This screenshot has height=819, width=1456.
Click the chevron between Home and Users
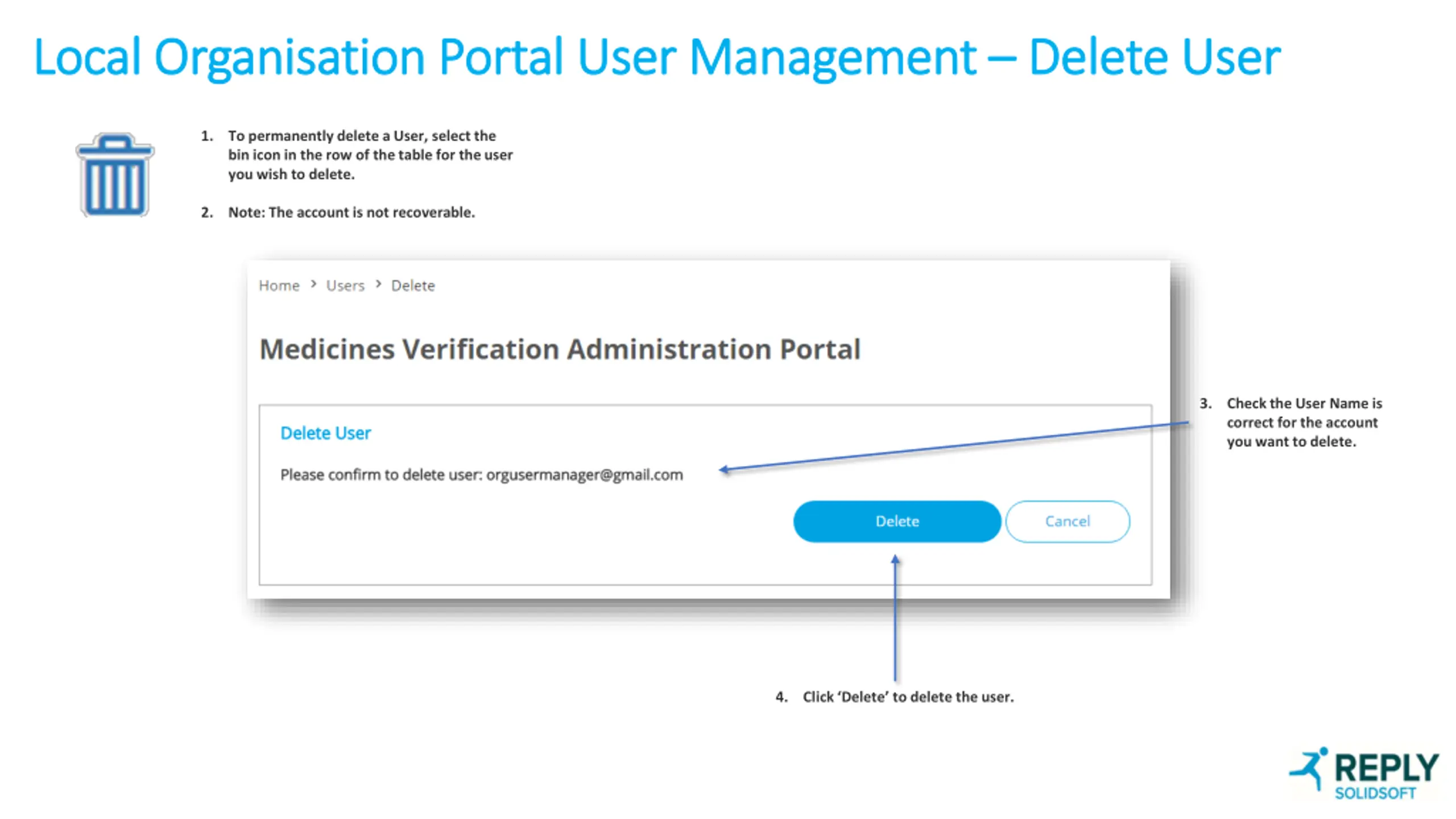click(313, 284)
